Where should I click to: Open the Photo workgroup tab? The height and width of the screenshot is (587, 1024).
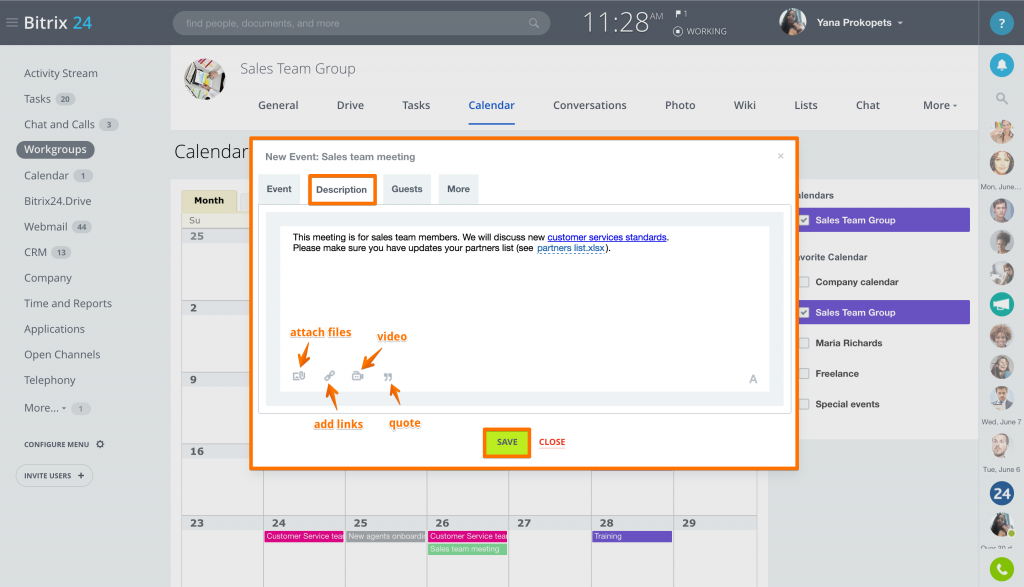680,105
